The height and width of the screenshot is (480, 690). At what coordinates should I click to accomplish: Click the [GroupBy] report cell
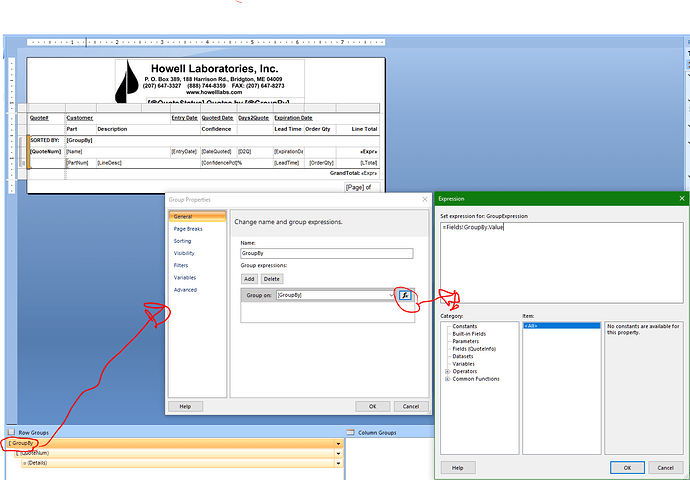222,140
